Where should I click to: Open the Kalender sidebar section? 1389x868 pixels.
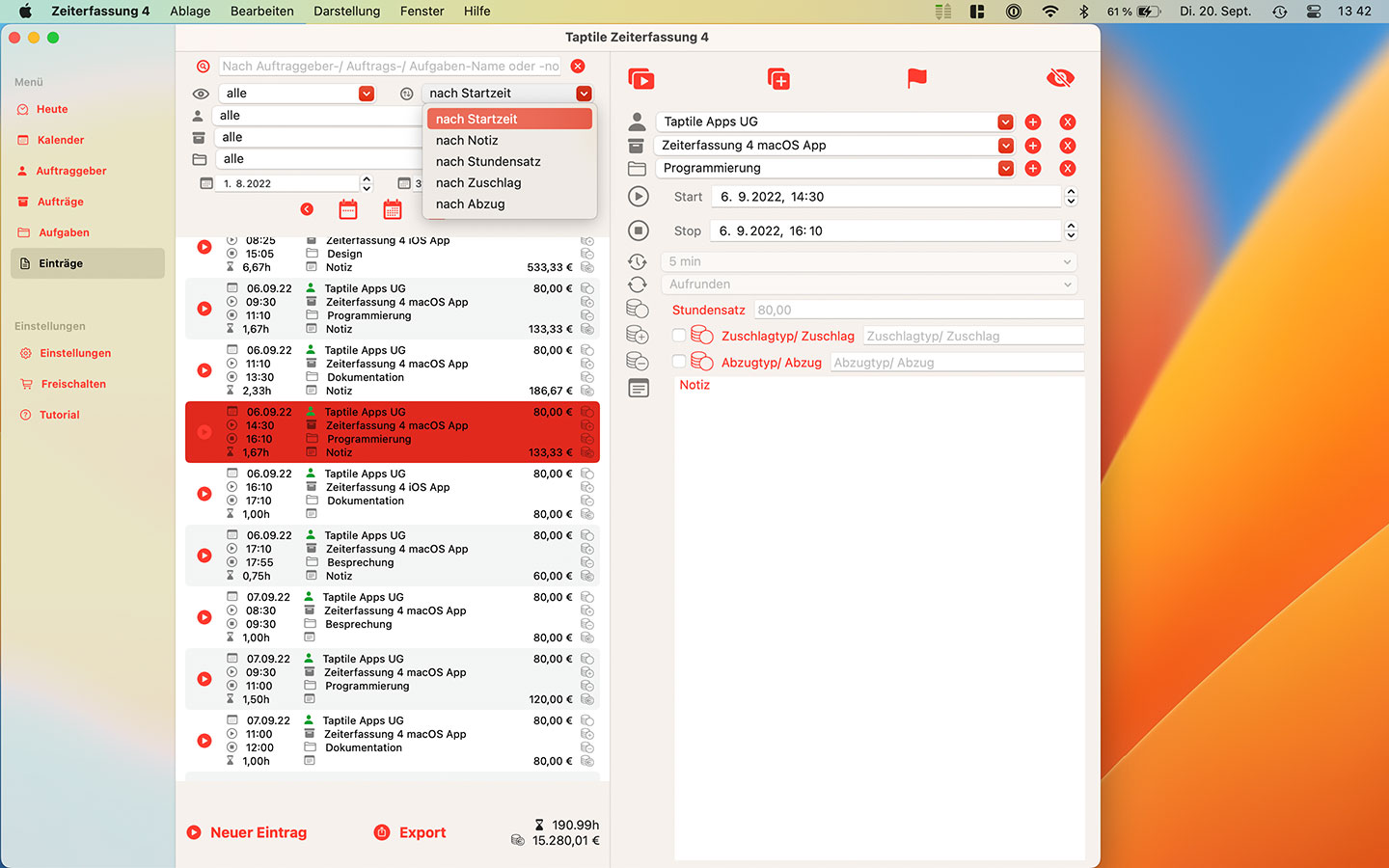coord(60,141)
